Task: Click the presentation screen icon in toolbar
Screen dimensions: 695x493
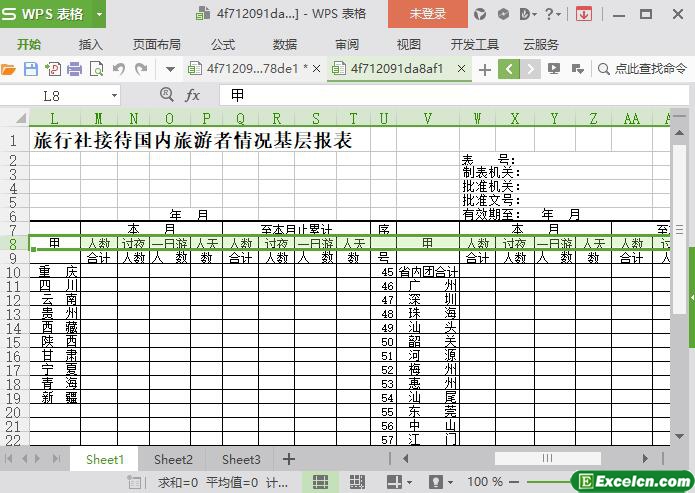Action: click(554, 69)
